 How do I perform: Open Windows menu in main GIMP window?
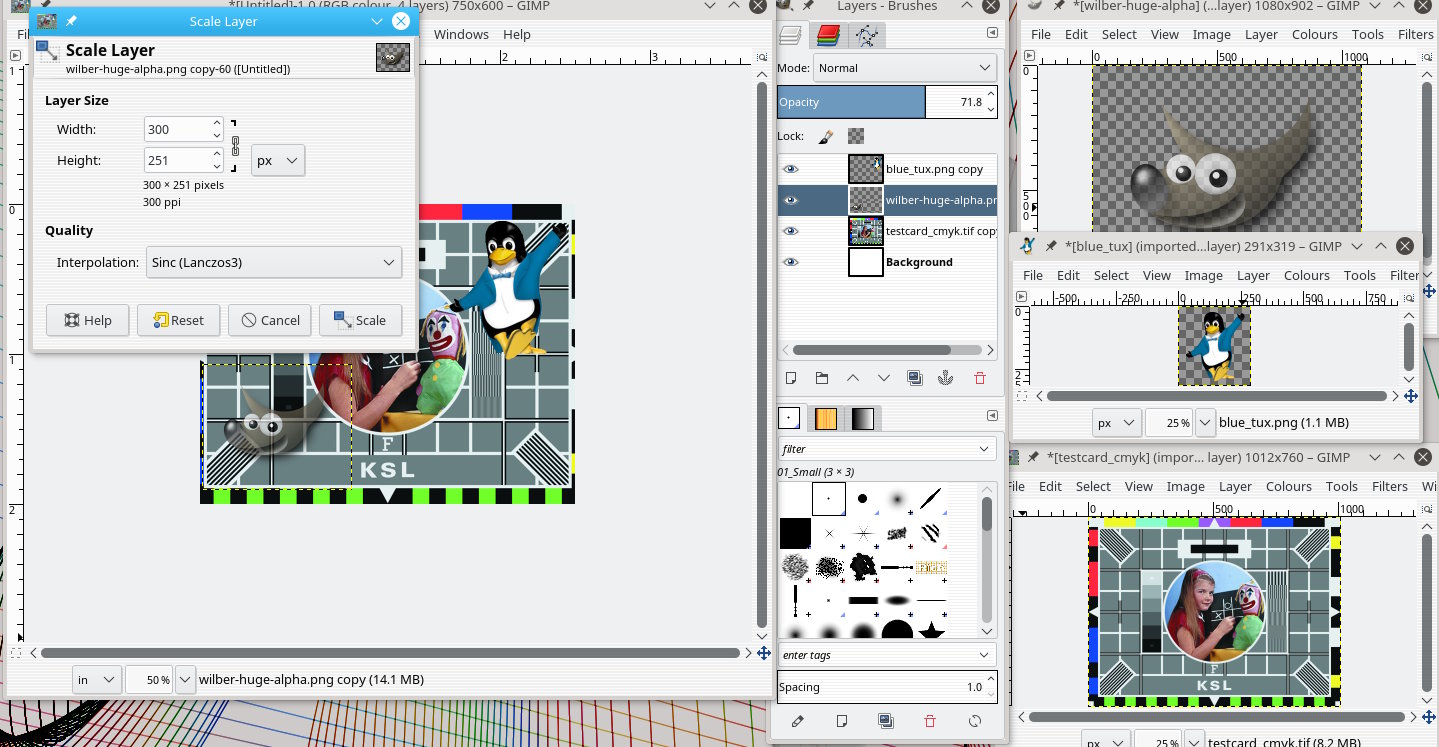click(x=461, y=34)
